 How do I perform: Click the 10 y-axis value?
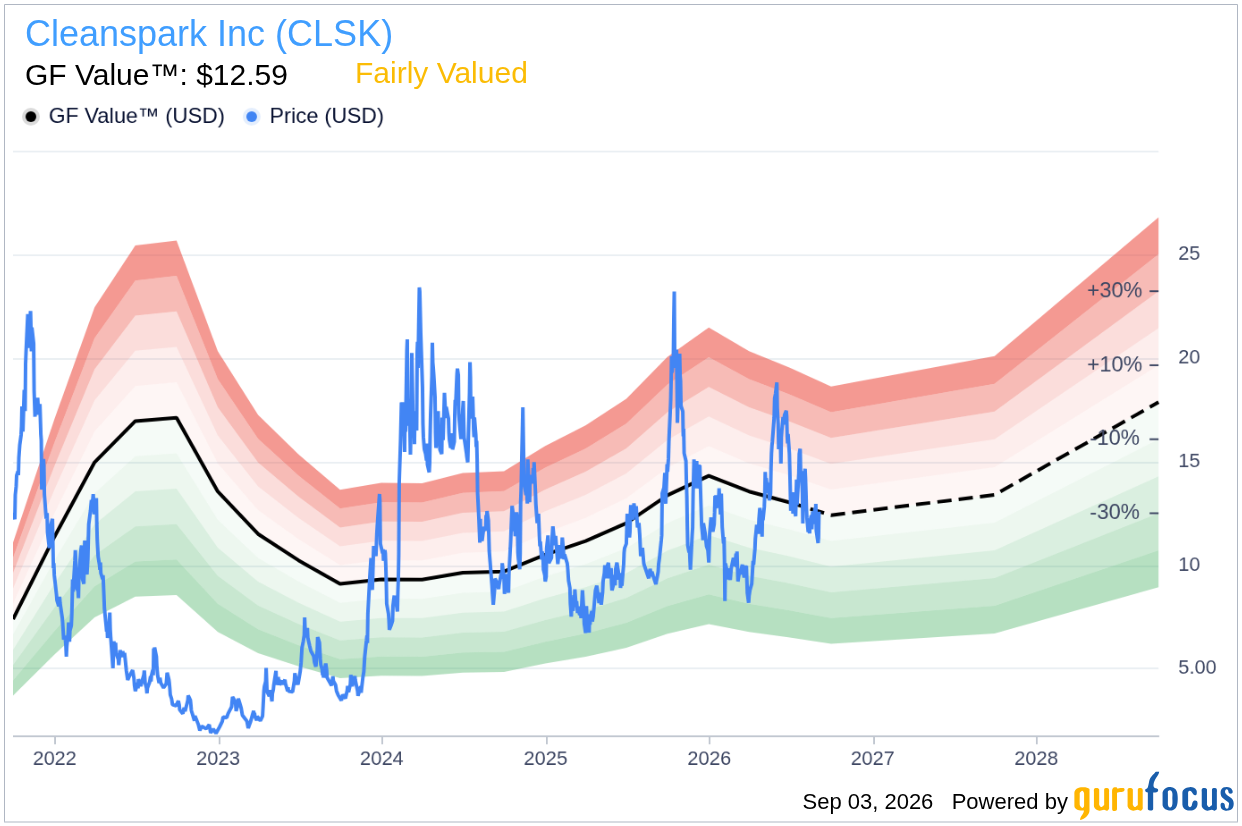click(1189, 565)
